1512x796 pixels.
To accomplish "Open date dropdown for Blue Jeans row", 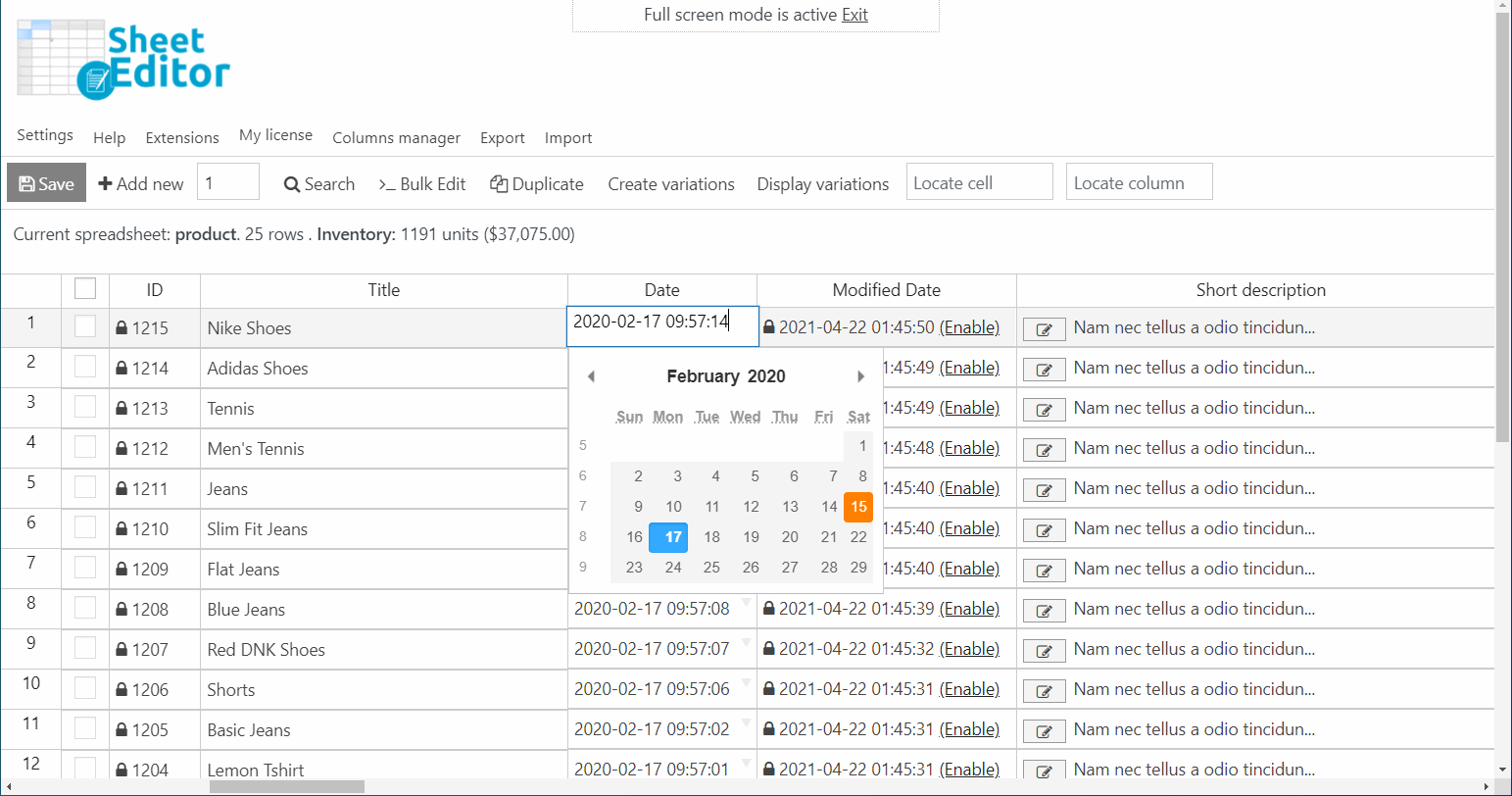I will point(747,602).
